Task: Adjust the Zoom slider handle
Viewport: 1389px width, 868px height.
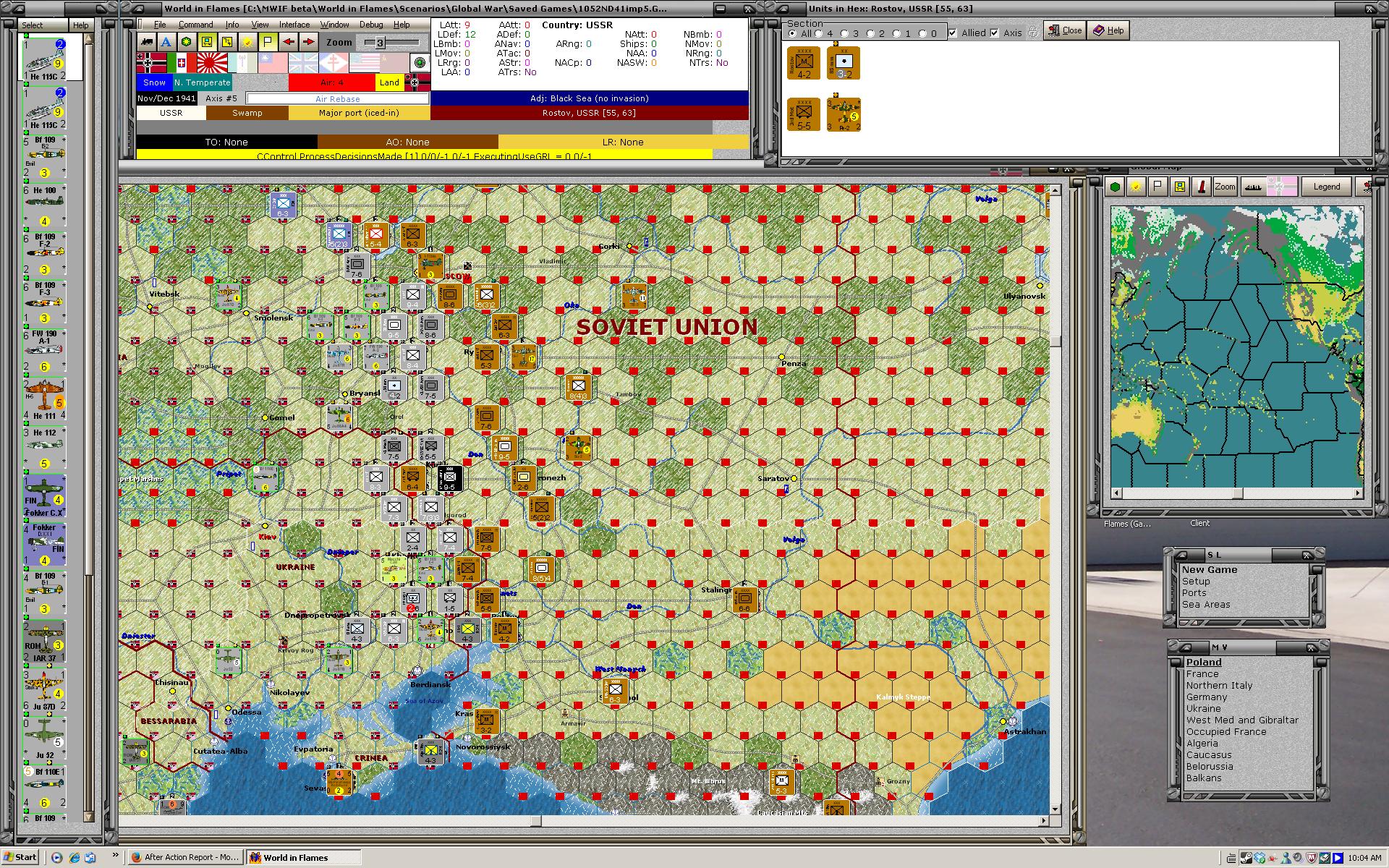Action: 380,43
